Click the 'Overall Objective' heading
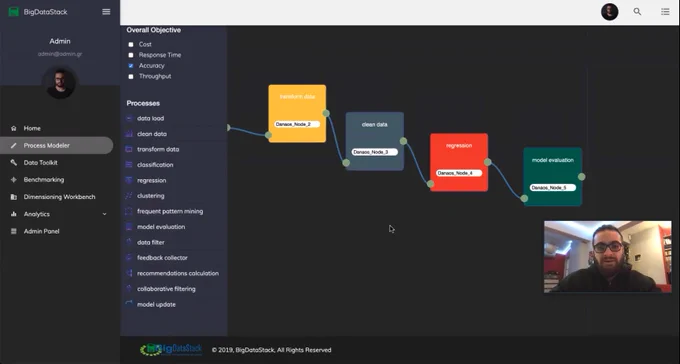The height and width of the screenshot is (364, 680). 154,30
